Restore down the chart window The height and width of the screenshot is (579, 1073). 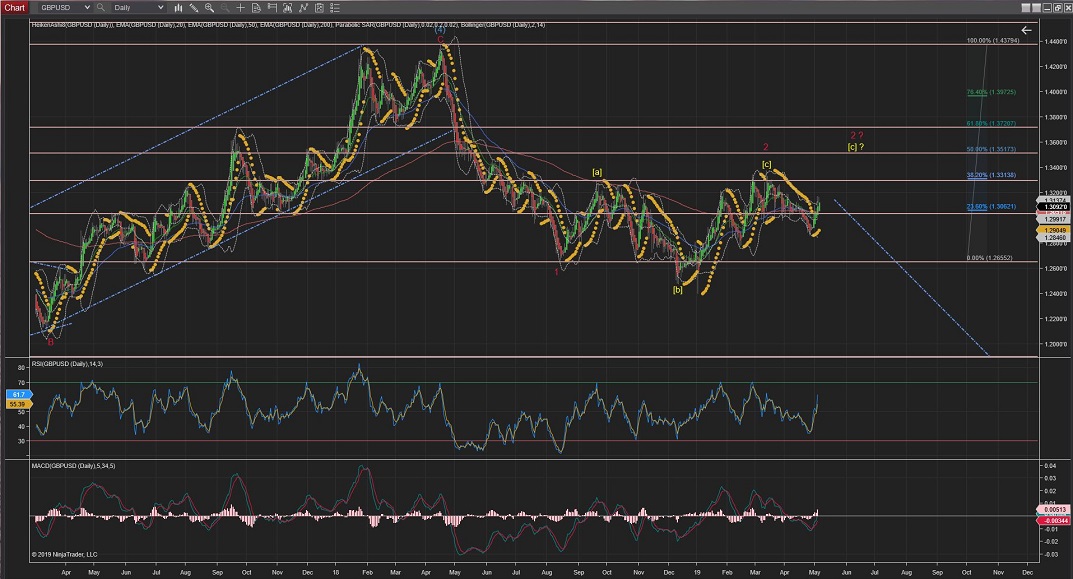click(x=1059, y=8)
